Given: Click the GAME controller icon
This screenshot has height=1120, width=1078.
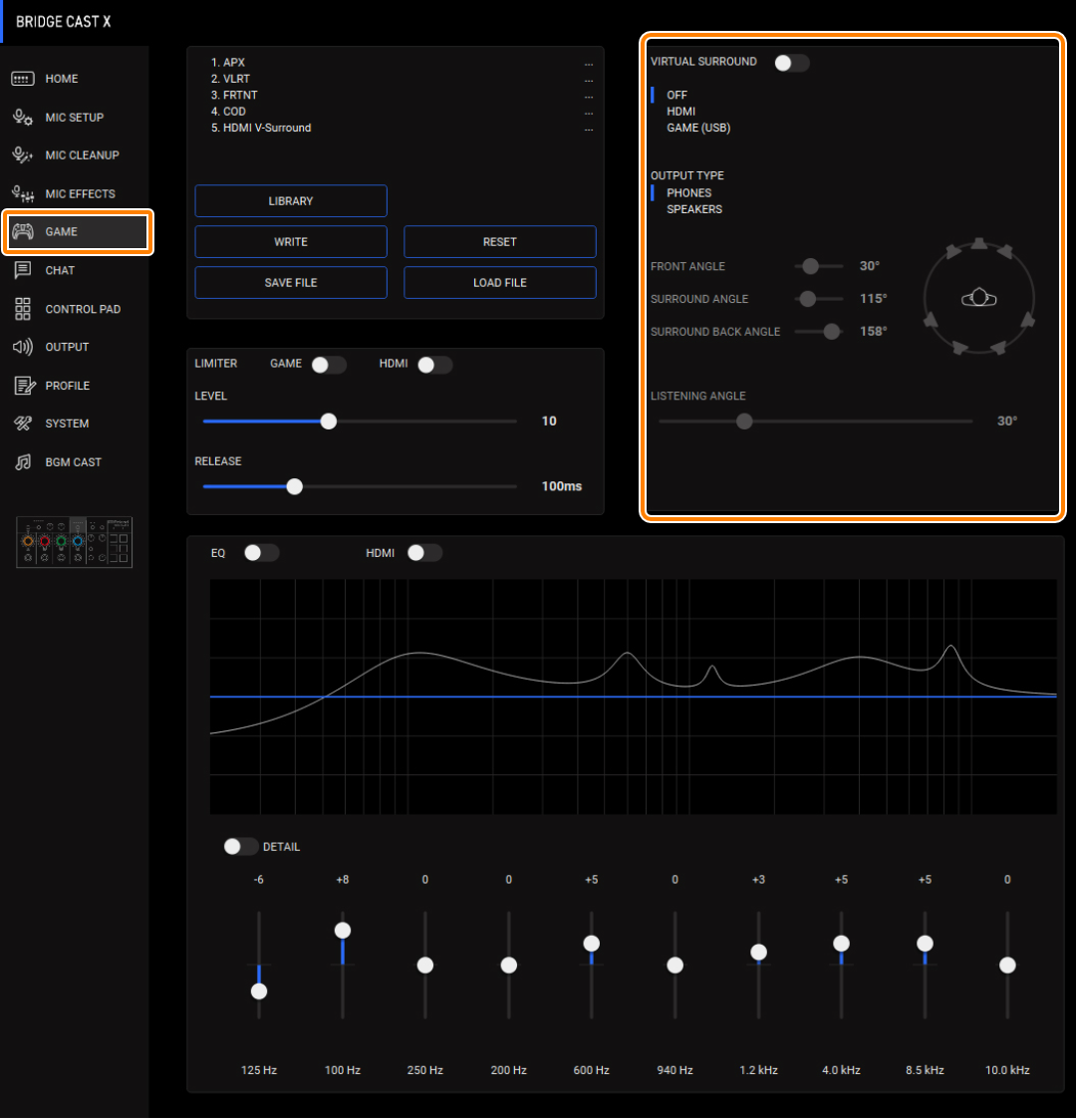Looking at the screenshot, I should point(22,231).
